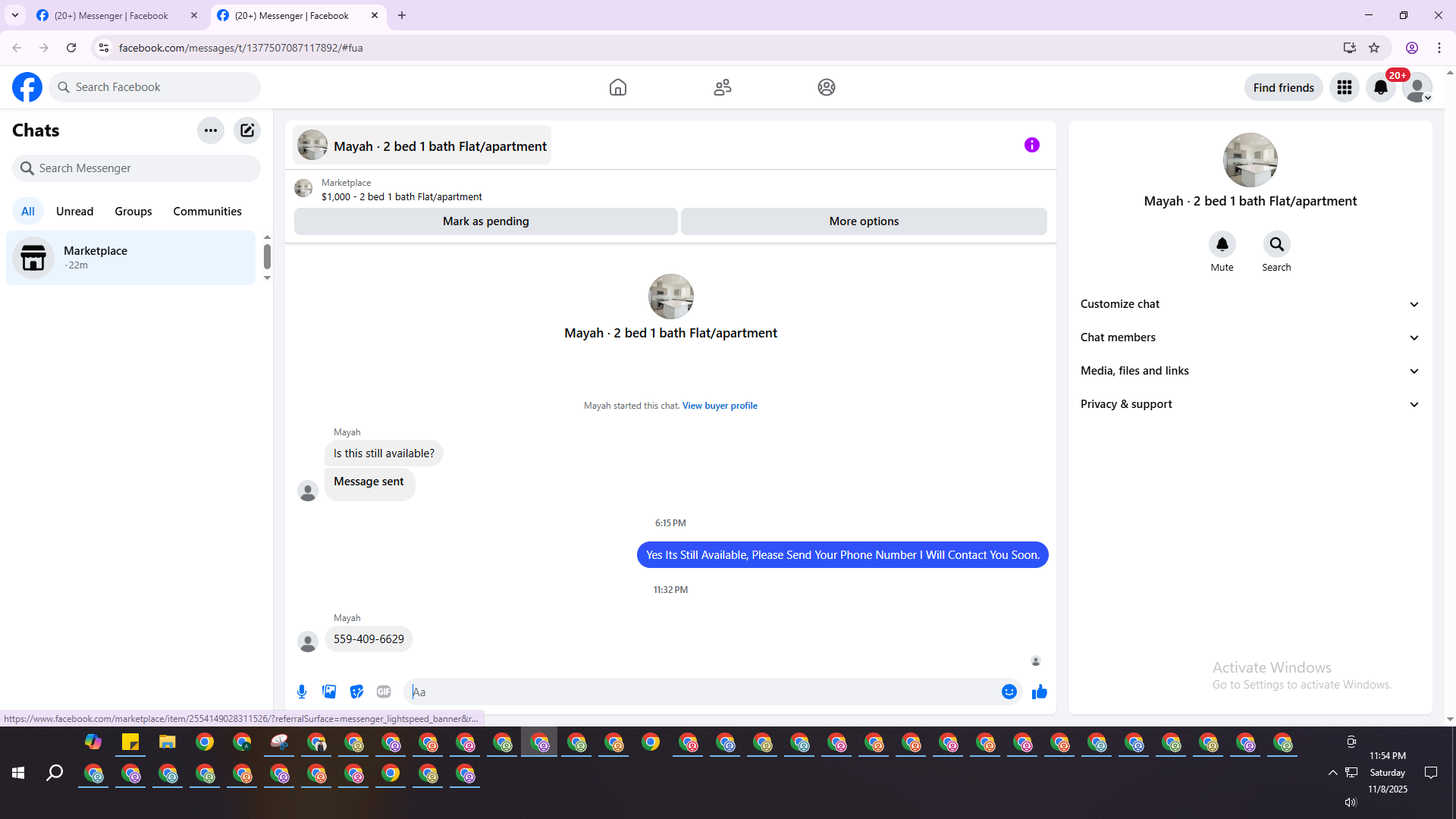Open the GIF picker icon

click(384, 692)
